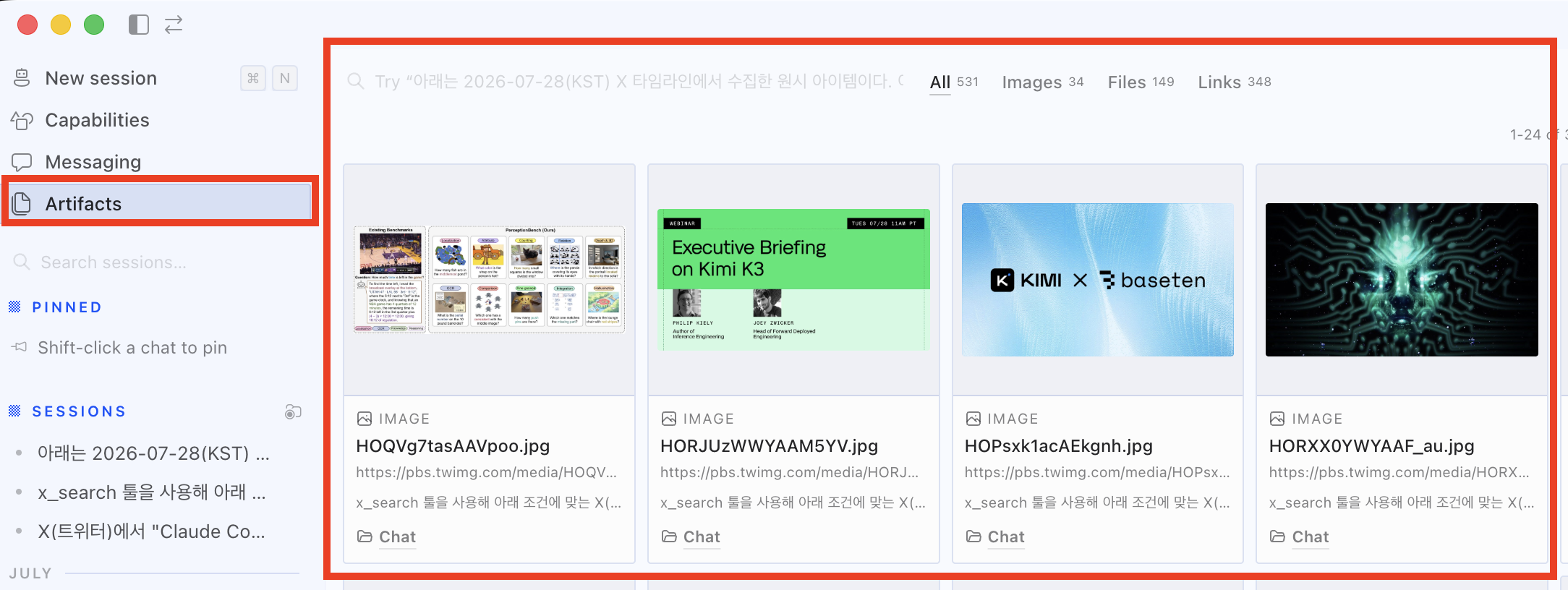The height and width of the screenshot is (590, 1568).
Task: Click the image type icon on HORJUzWWYAAM5YV.jpg card
Action: click(x=669, y=419)
